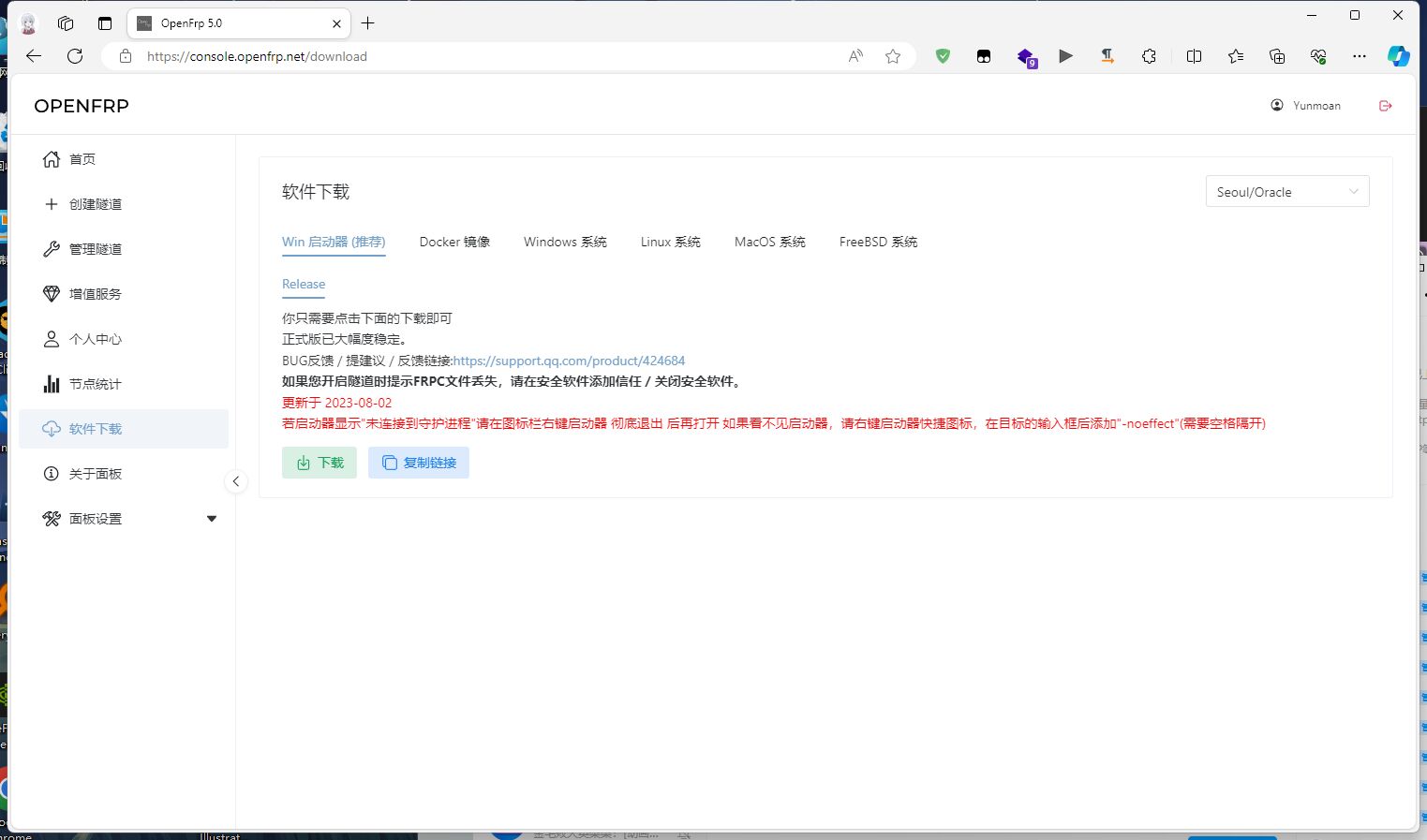Screen dimensions: 1427x840
Task: Switch to Windows 系统 tab
Action: click(565, 242)
